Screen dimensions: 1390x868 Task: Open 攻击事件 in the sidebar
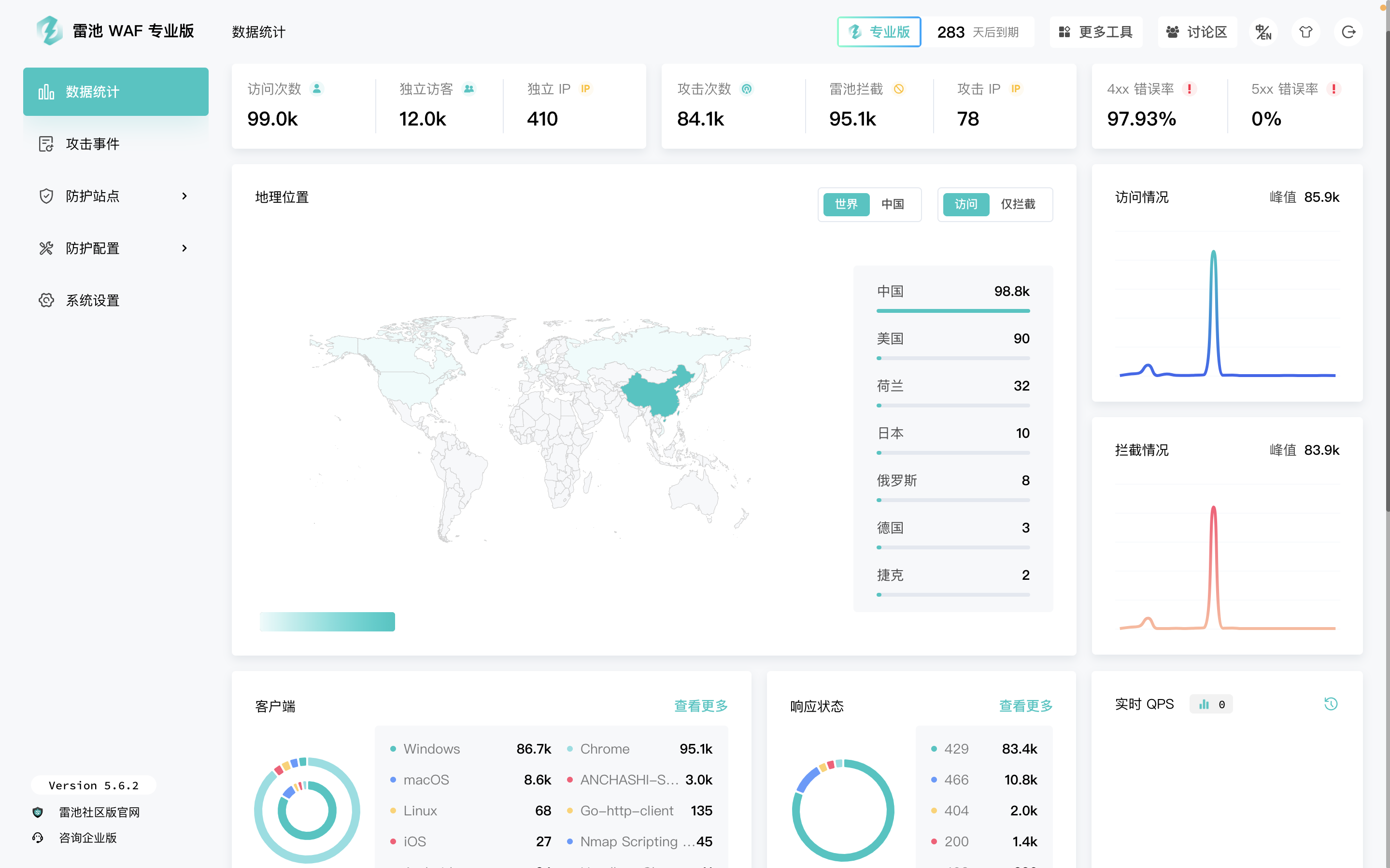[x=93, y=144]
